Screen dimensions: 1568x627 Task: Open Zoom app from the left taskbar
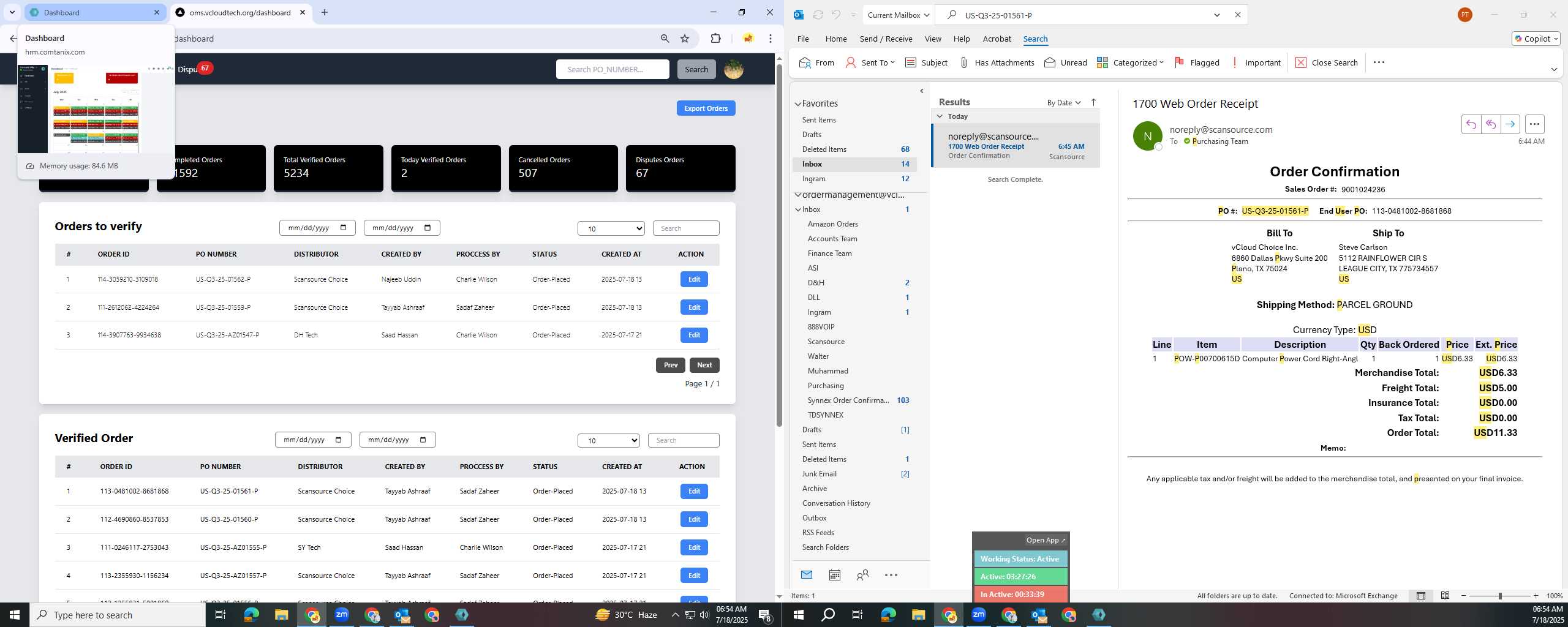[x=342, y=615]
